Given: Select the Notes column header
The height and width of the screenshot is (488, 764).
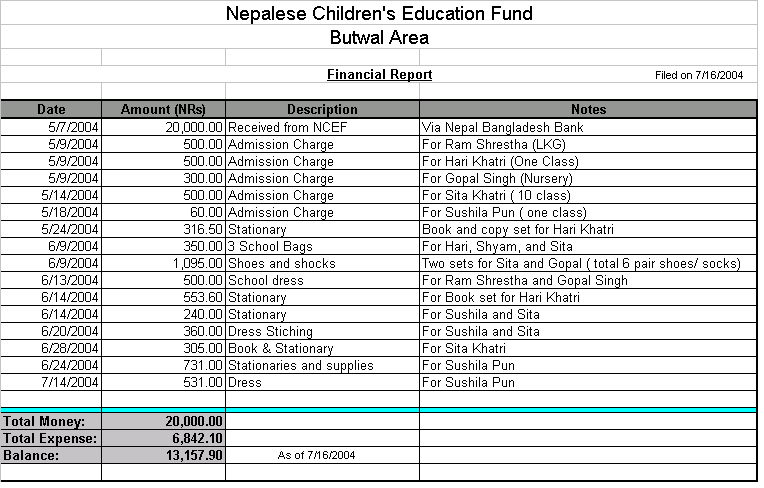Looking at the screenshot, I should point(589,109).
